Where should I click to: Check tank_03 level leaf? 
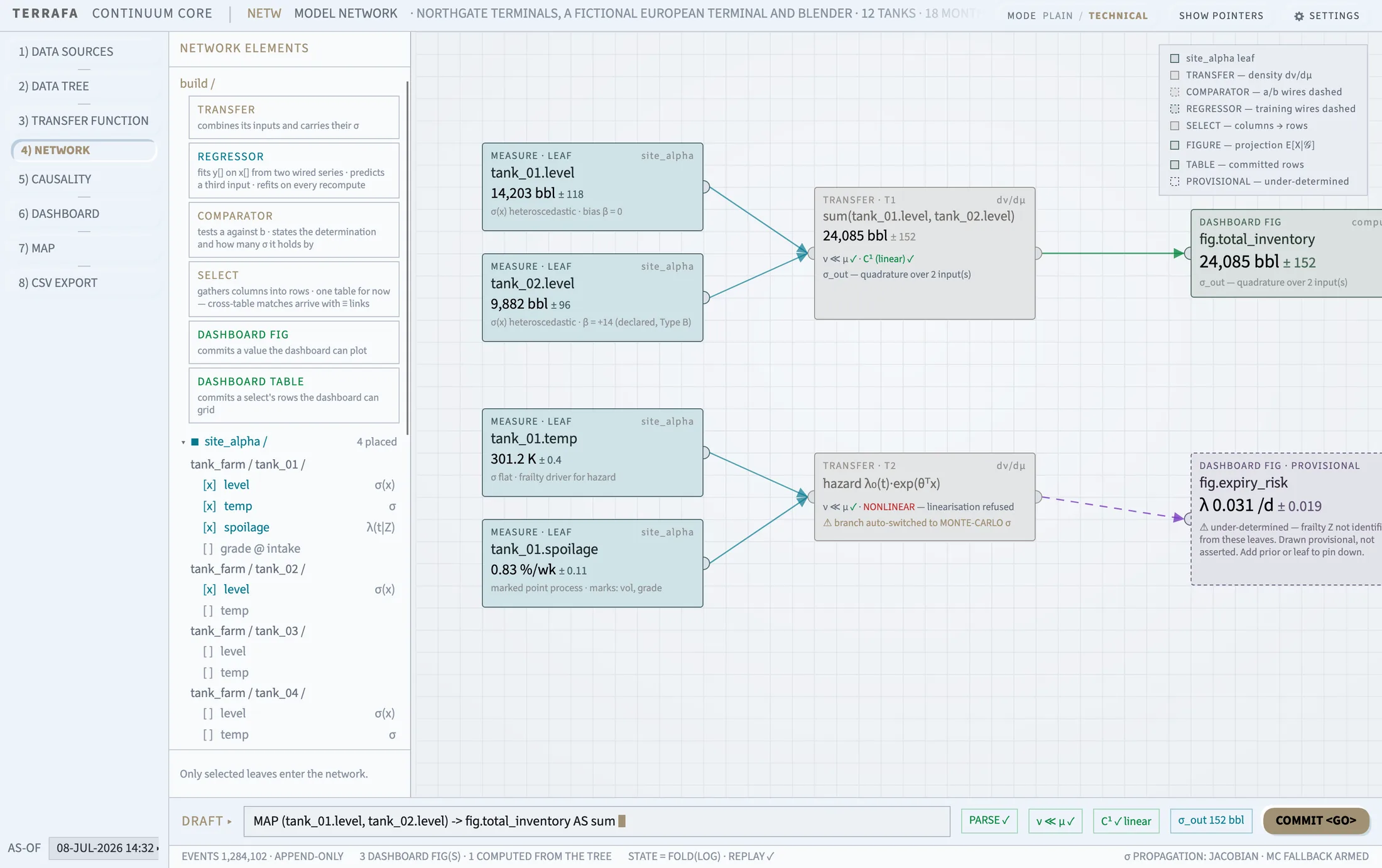coord(208,652)
